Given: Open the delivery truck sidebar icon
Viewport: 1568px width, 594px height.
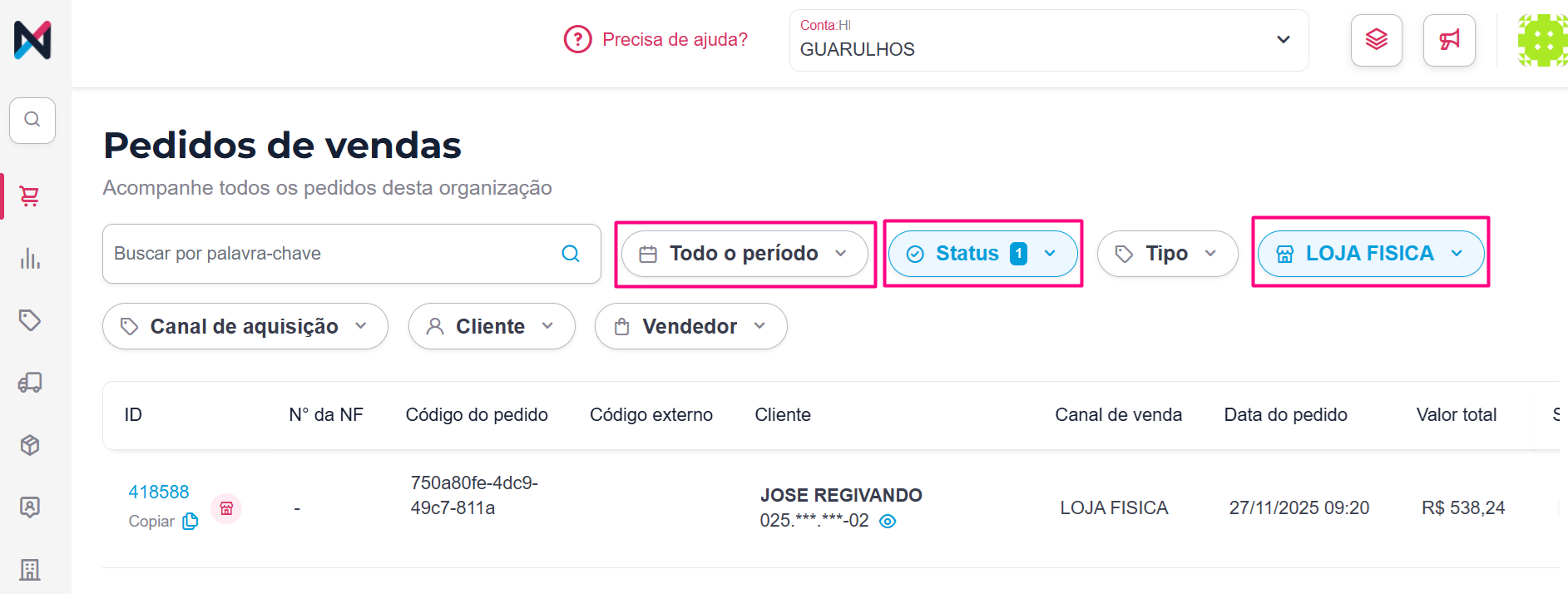Looking at the screenshot, I should tap(30, 383).
